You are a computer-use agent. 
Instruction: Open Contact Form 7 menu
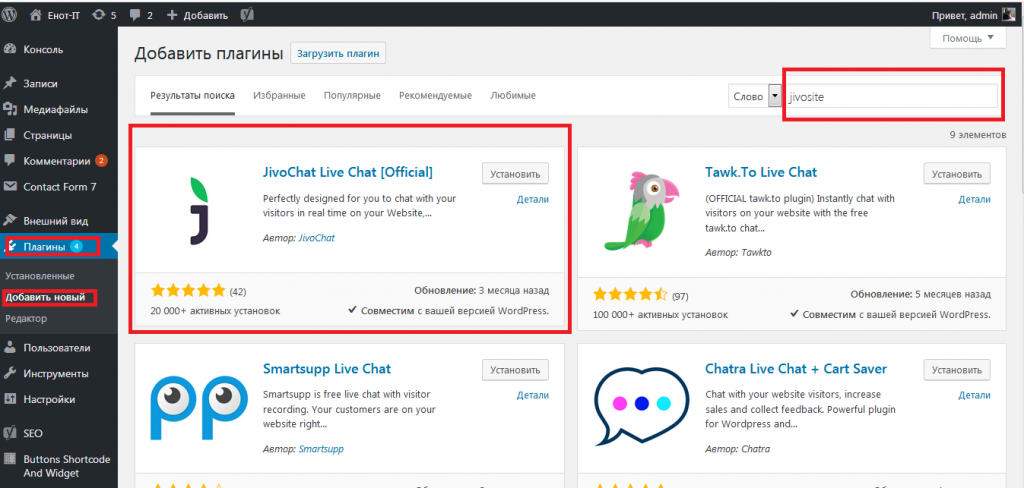[x=59, y=187]
